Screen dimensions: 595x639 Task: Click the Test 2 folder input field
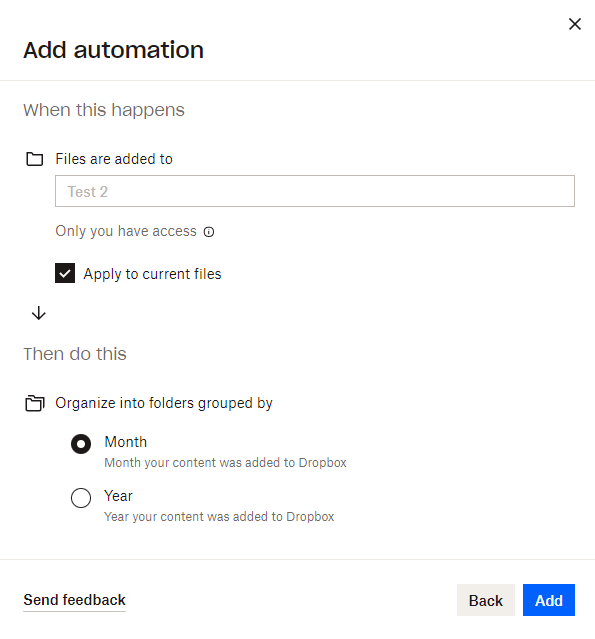pyautogui.click(x=315, y=191)
